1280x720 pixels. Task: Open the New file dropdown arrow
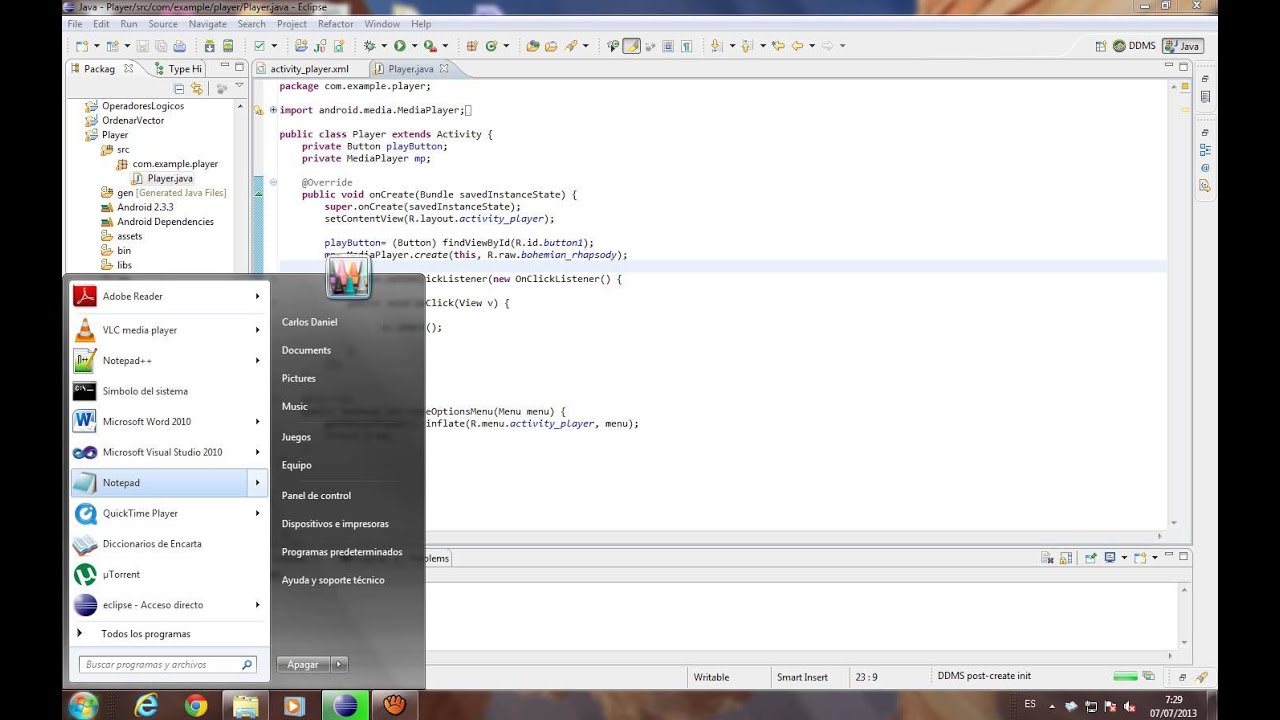click(x=96, y=45)
